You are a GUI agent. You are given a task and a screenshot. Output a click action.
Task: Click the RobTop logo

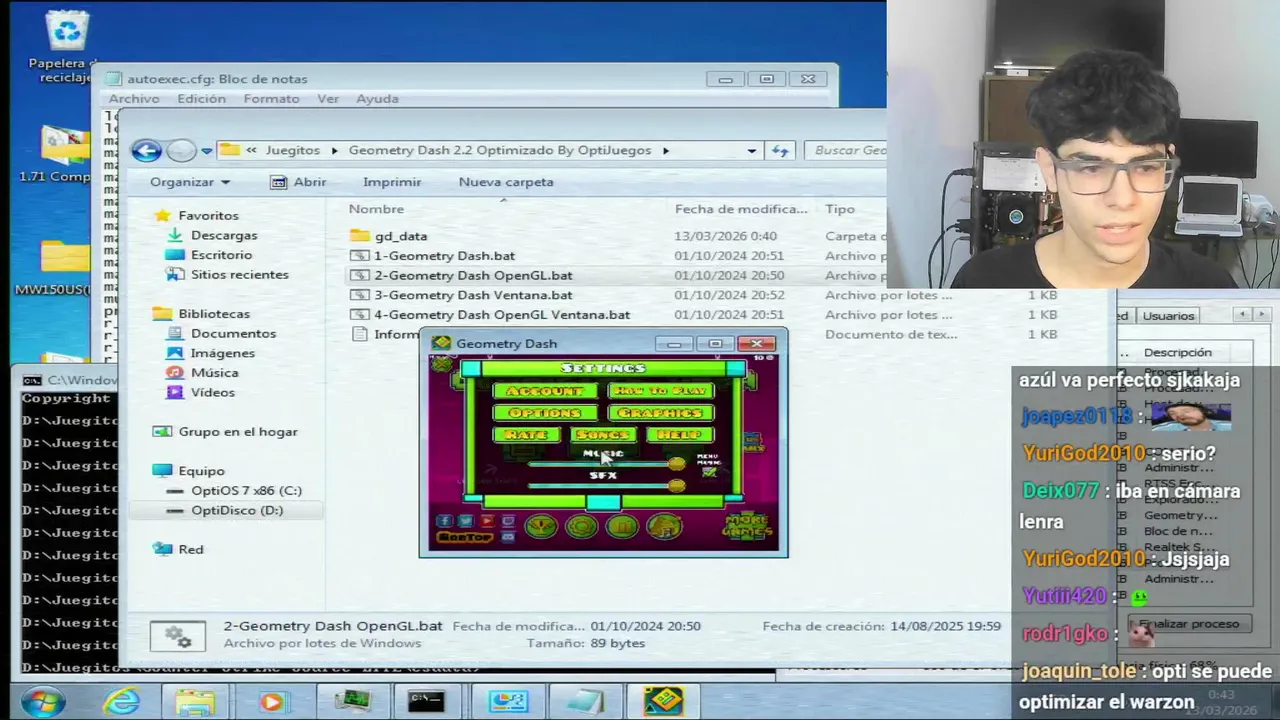click(465, 537)
